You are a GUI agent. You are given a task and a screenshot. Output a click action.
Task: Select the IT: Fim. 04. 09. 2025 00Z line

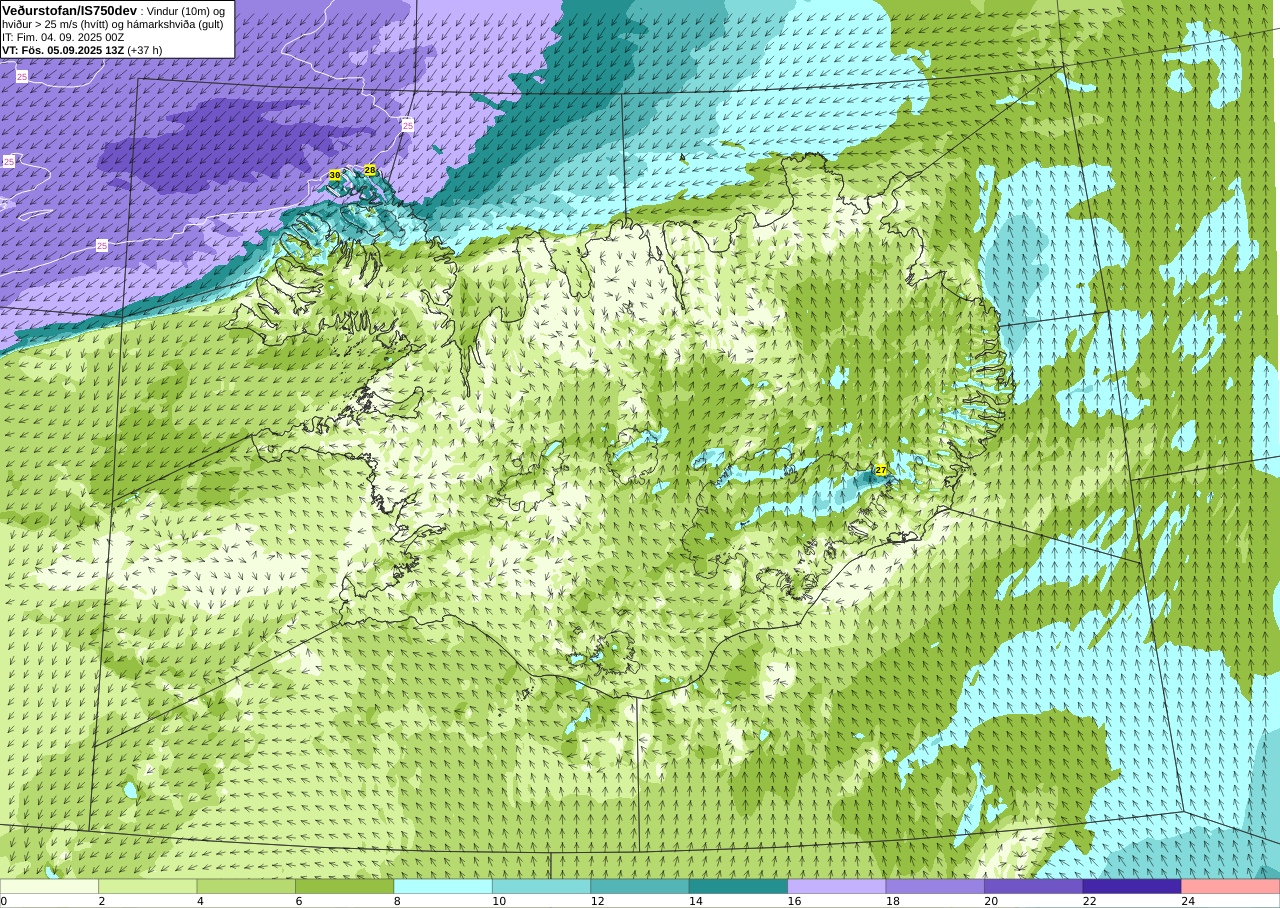[63, 37]
